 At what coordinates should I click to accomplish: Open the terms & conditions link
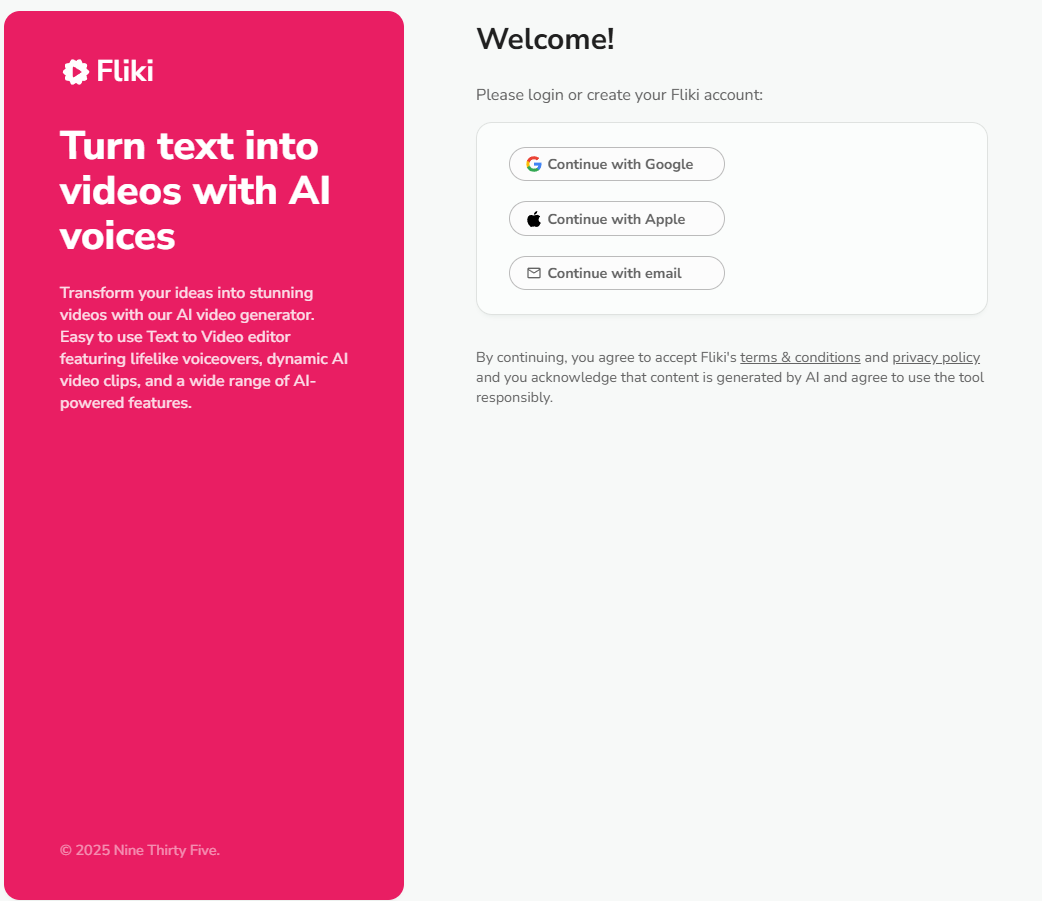pyautogui.click(x=800, y=358)
